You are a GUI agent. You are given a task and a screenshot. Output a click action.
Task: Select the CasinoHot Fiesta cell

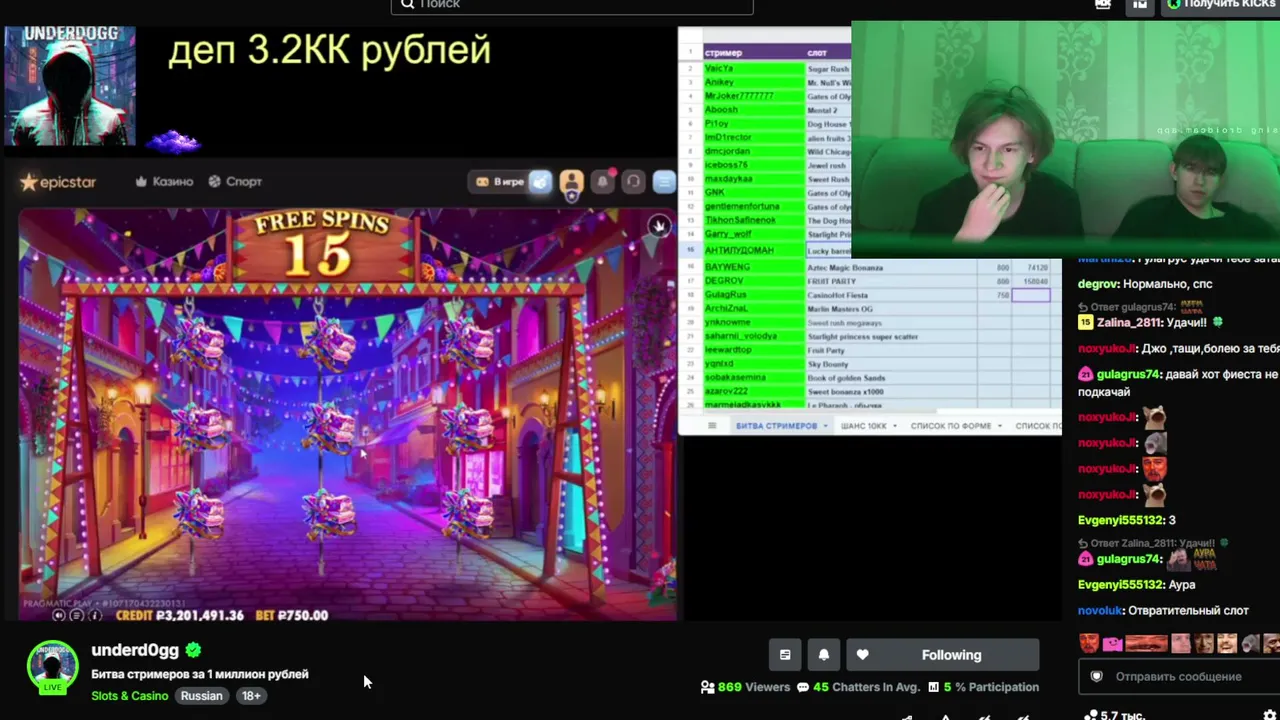[892, 295]
